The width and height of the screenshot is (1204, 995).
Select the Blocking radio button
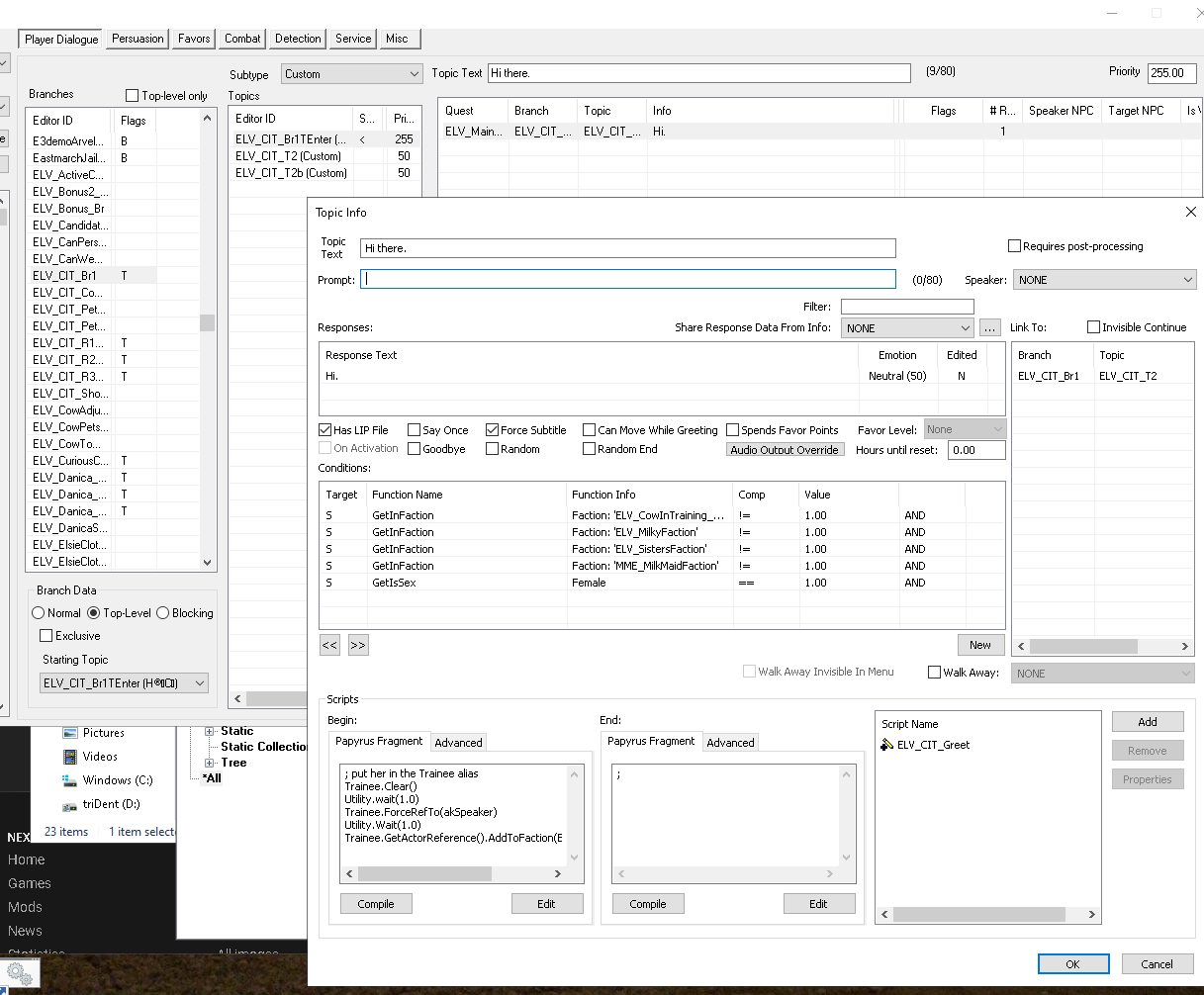[163, 613]
